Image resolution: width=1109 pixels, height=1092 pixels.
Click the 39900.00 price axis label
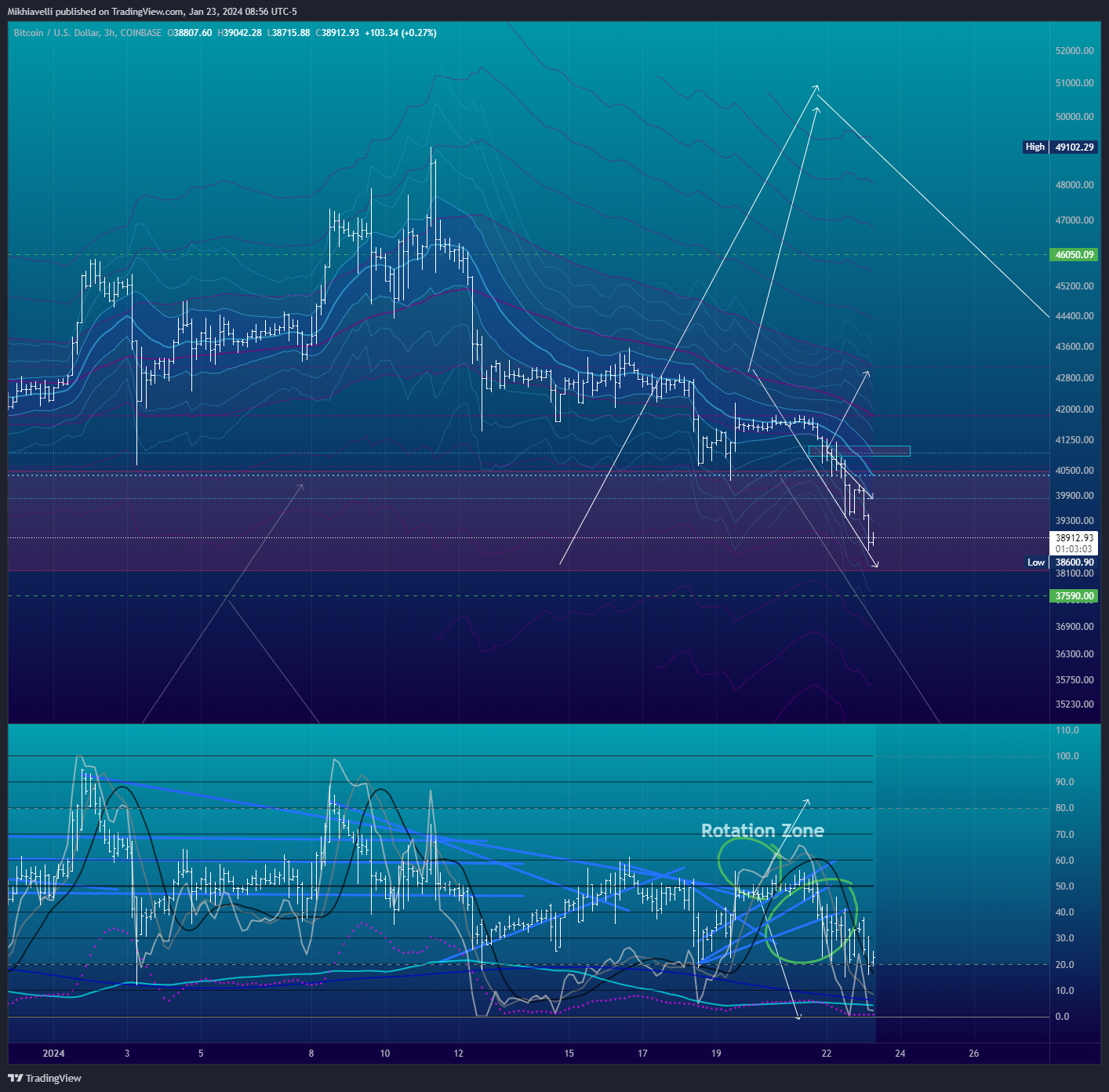1074,496
